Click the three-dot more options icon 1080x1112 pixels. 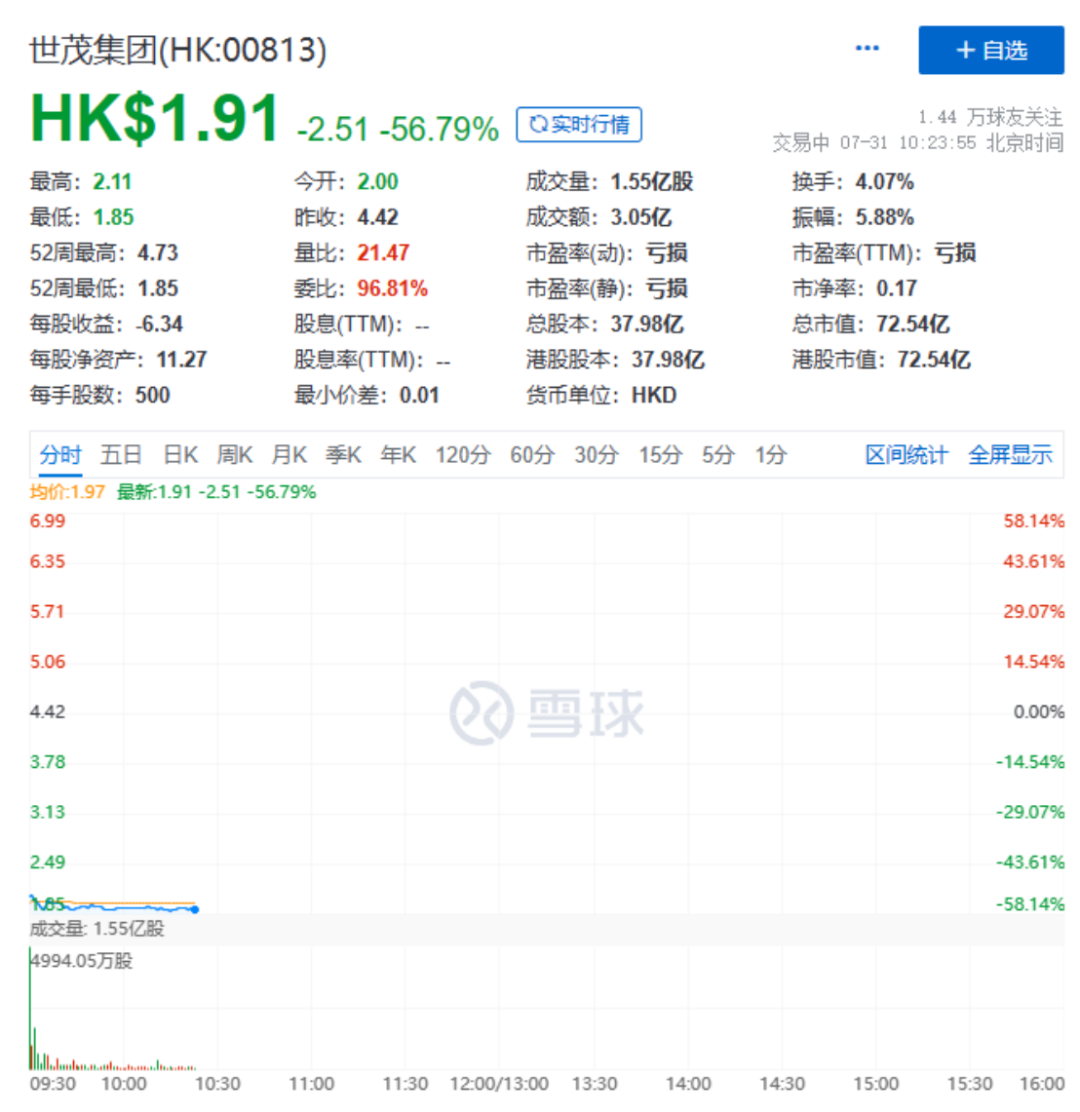tap(867, 48)
